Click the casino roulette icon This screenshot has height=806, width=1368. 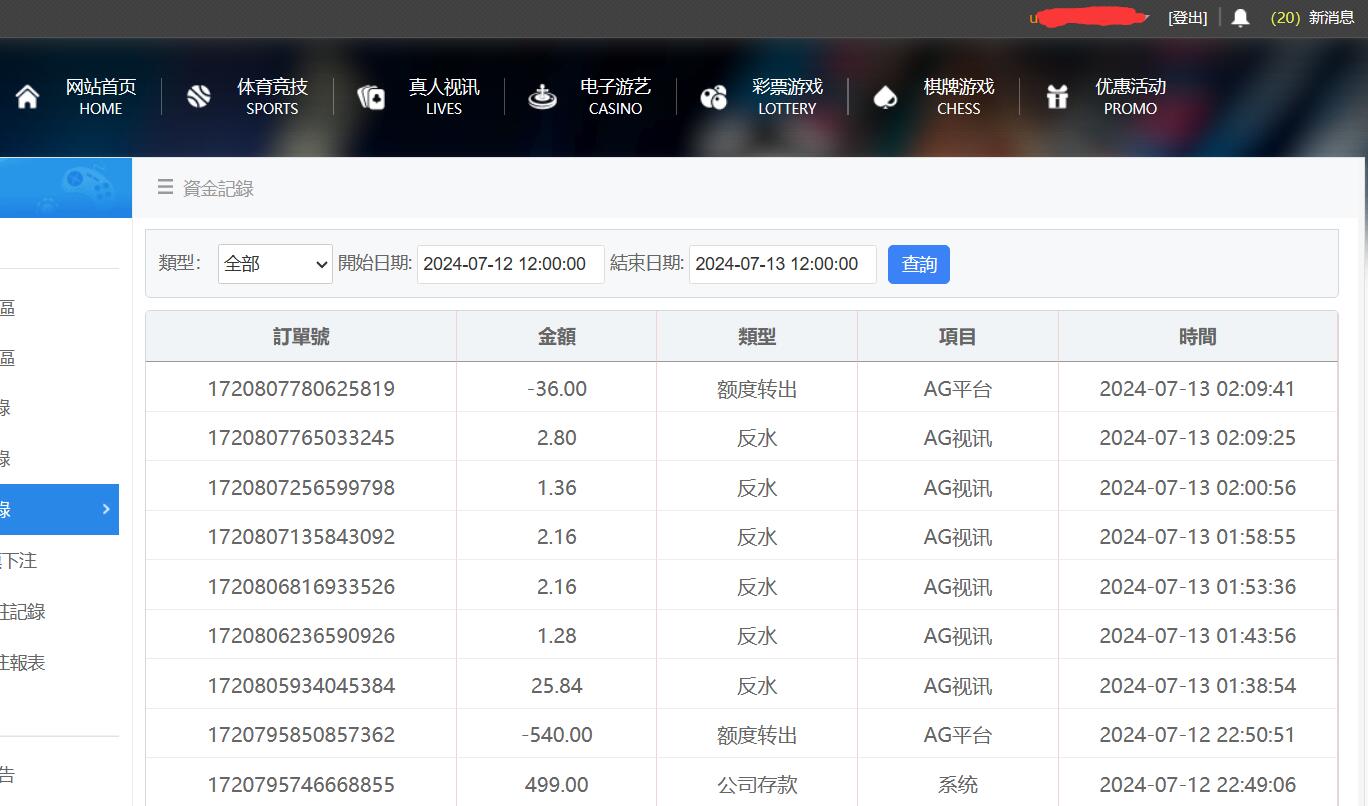coord(542,97)
